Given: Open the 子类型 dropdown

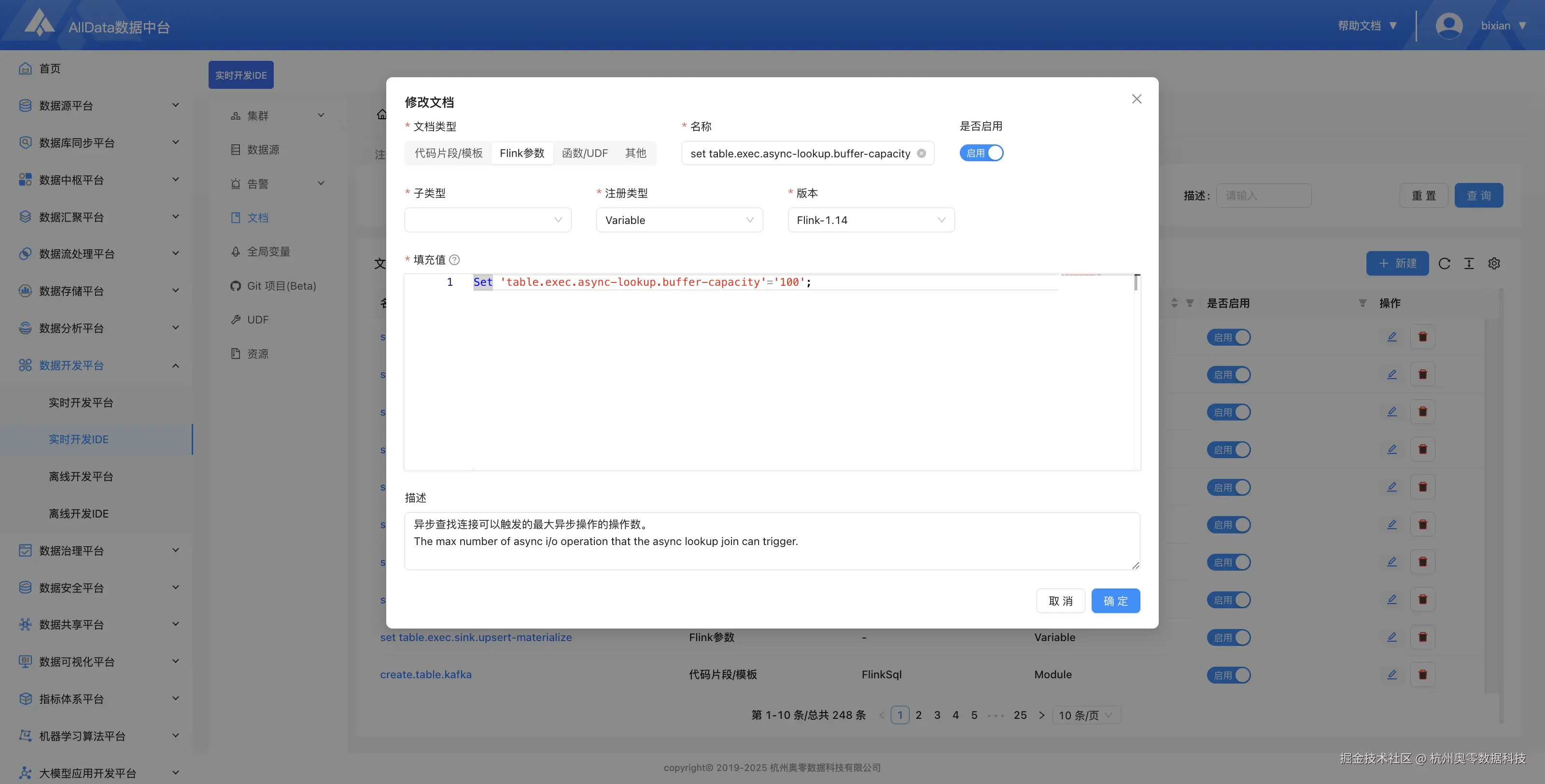Looking at the screenshot, I should pos(487,220).
